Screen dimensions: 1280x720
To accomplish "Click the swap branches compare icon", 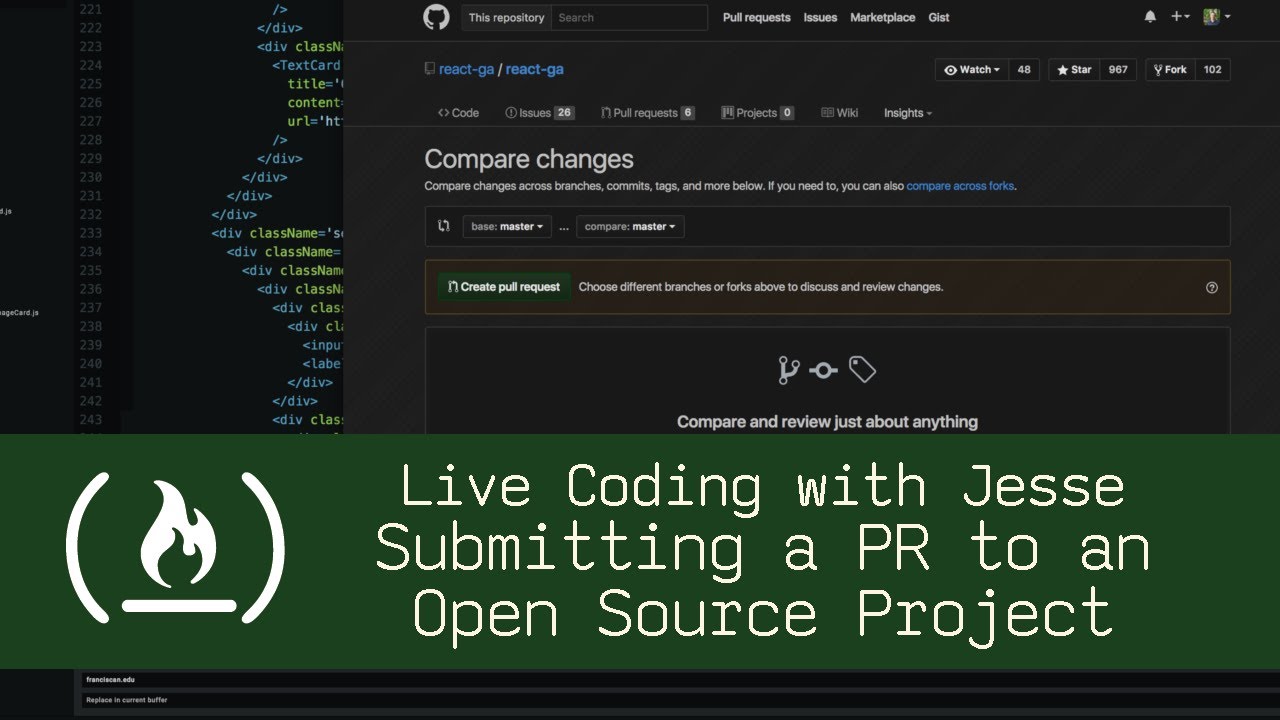I will pos(444,226).
